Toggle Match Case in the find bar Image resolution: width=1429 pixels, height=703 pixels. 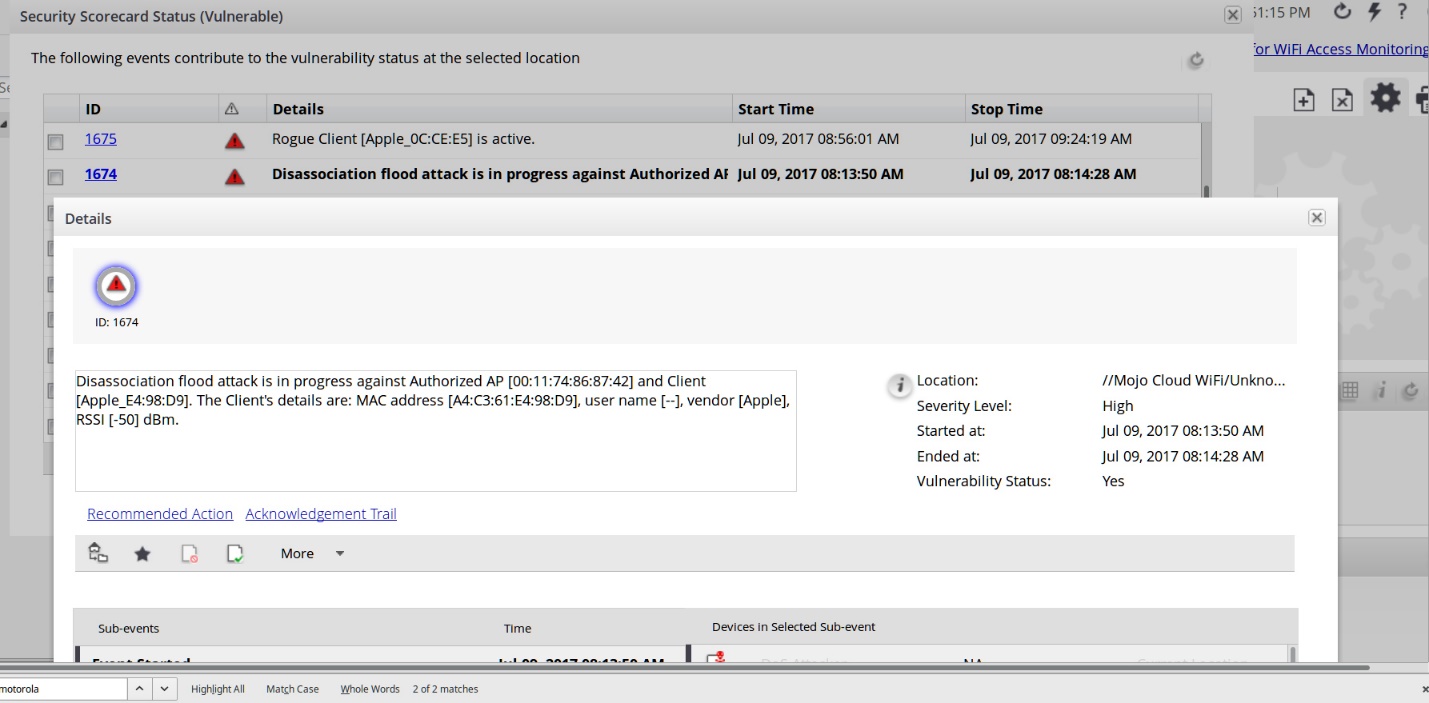point(292,689)
